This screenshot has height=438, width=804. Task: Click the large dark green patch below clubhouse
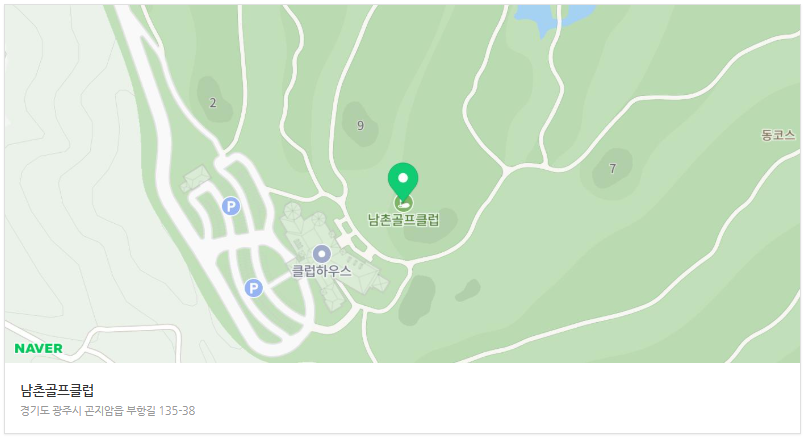(417, 300)
